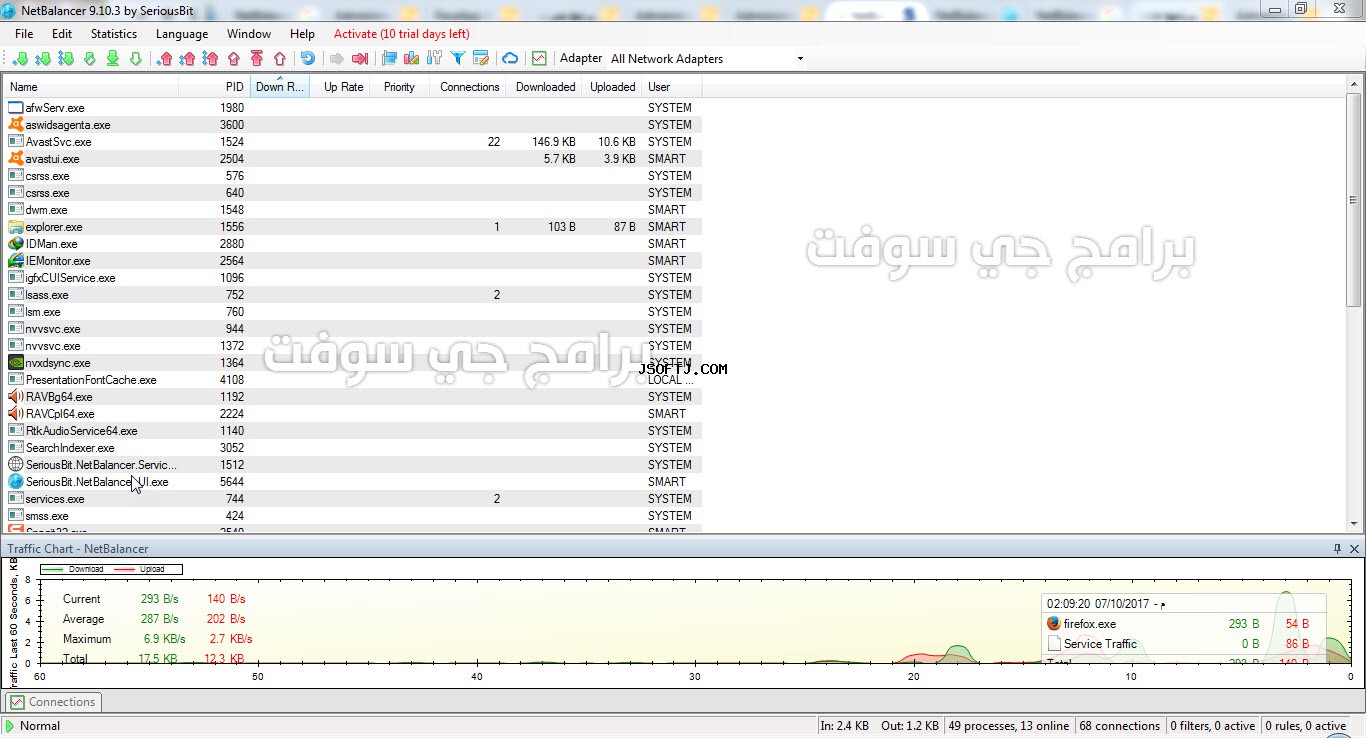Click the red arrow-to-bar toolbar icon
1366x738 pixels.
click(360, 59)
